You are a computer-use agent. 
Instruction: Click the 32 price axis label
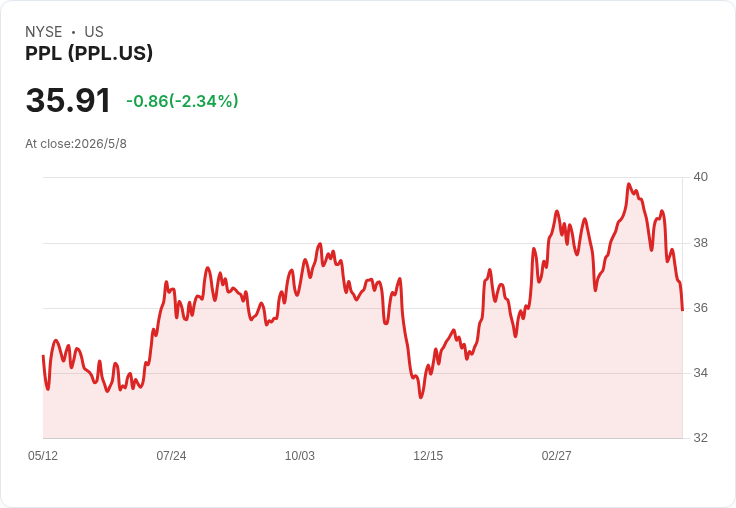pyautogui.click(x=701, y=438)
